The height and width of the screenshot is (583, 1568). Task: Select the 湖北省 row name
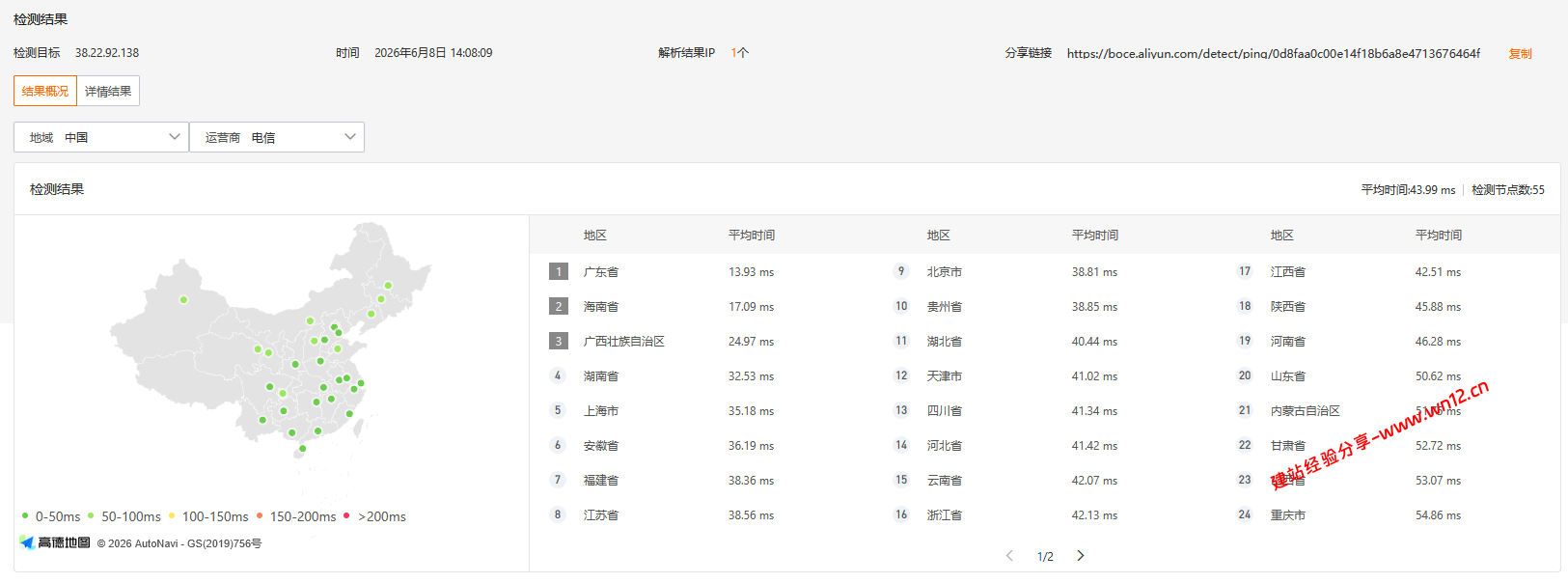point(945,342)
